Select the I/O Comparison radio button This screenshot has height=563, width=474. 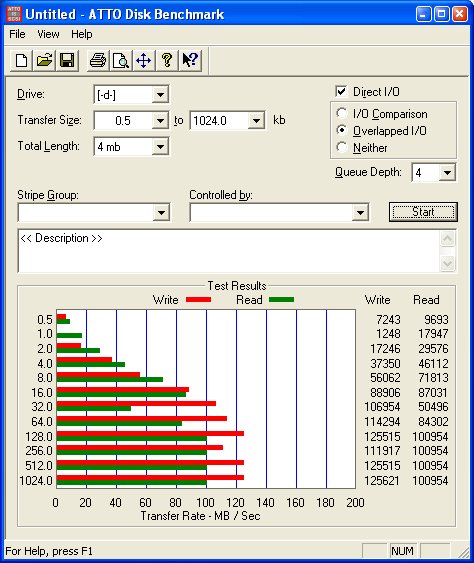click(x=341, y=113)
